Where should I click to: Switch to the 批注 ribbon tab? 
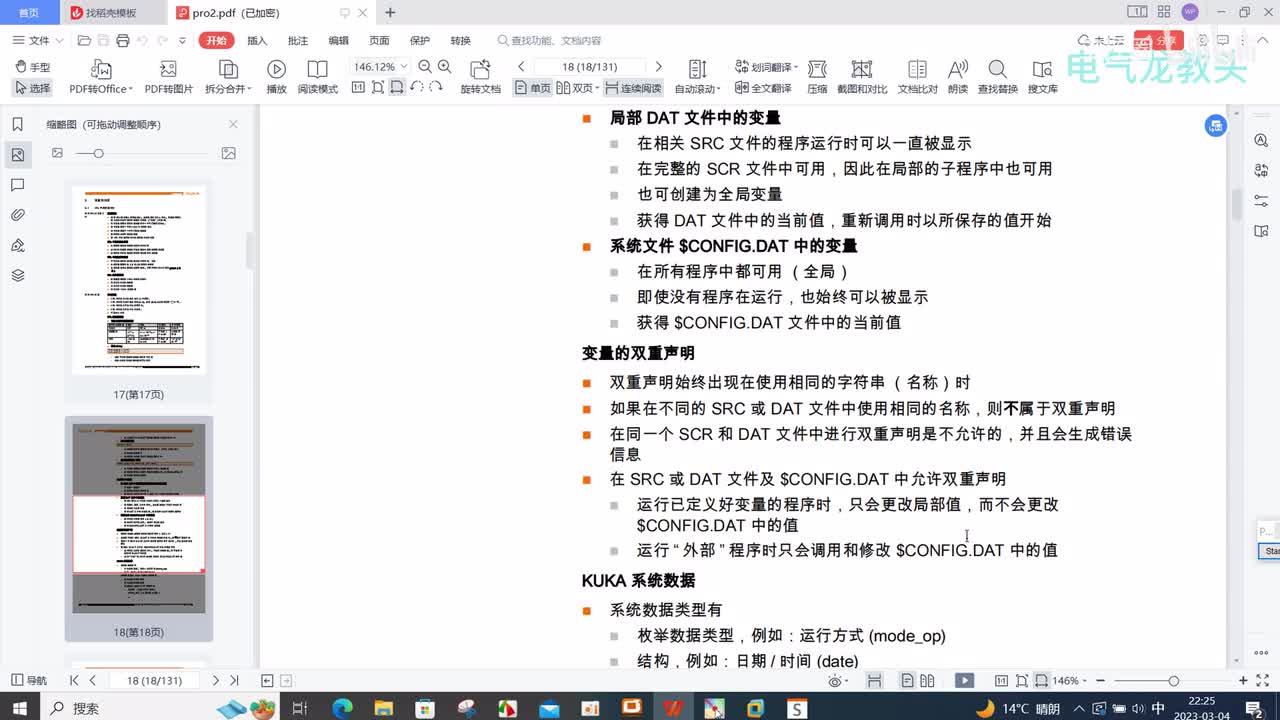[x=298, y=40]
